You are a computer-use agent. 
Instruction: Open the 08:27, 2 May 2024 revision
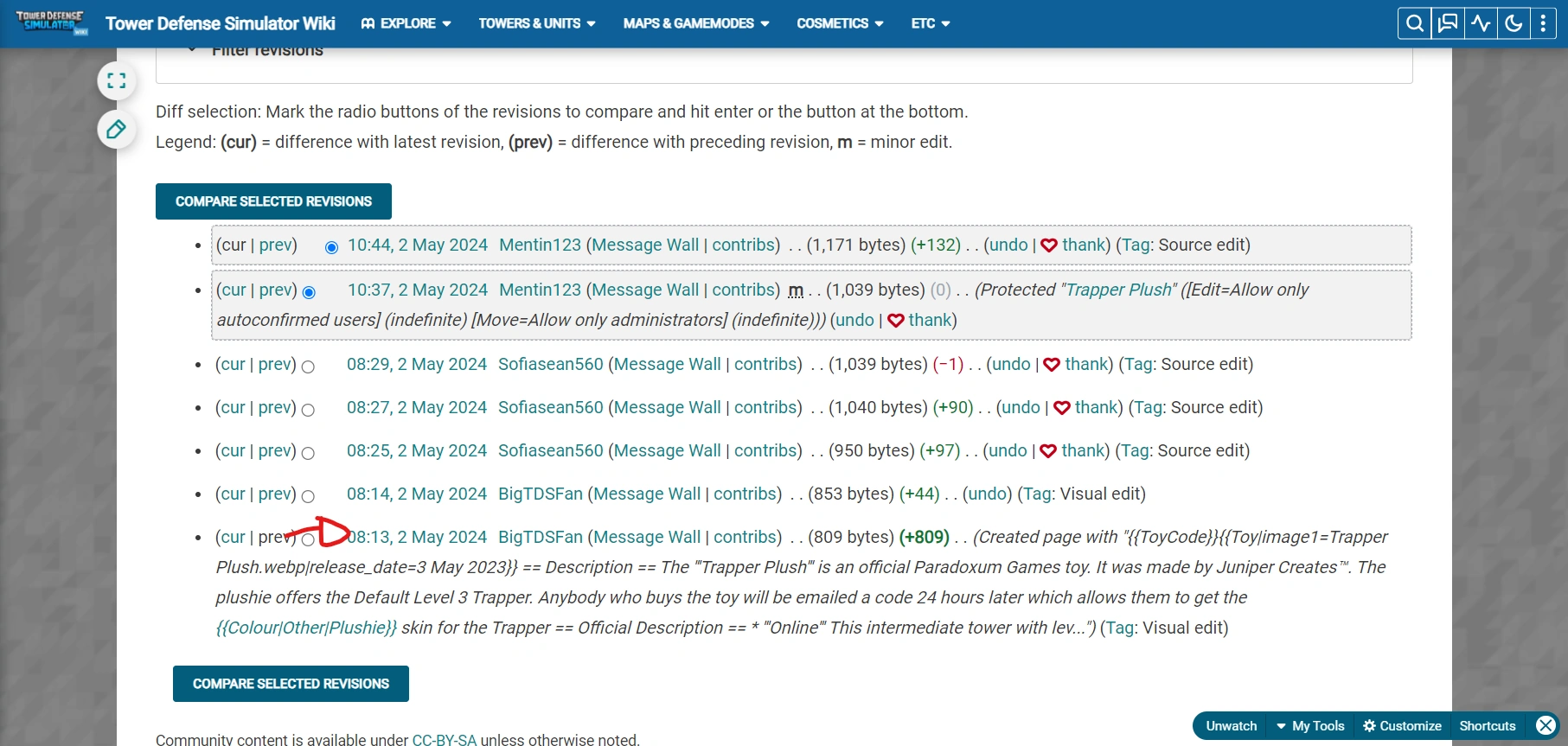coord(417,408)
